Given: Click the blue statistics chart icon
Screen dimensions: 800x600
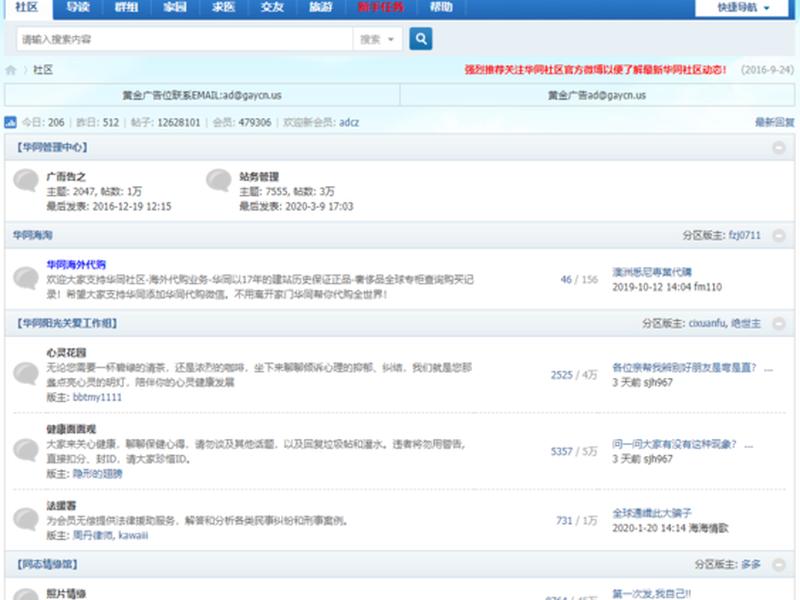Looking at the screenshot, I should click(x=10, y=122).
